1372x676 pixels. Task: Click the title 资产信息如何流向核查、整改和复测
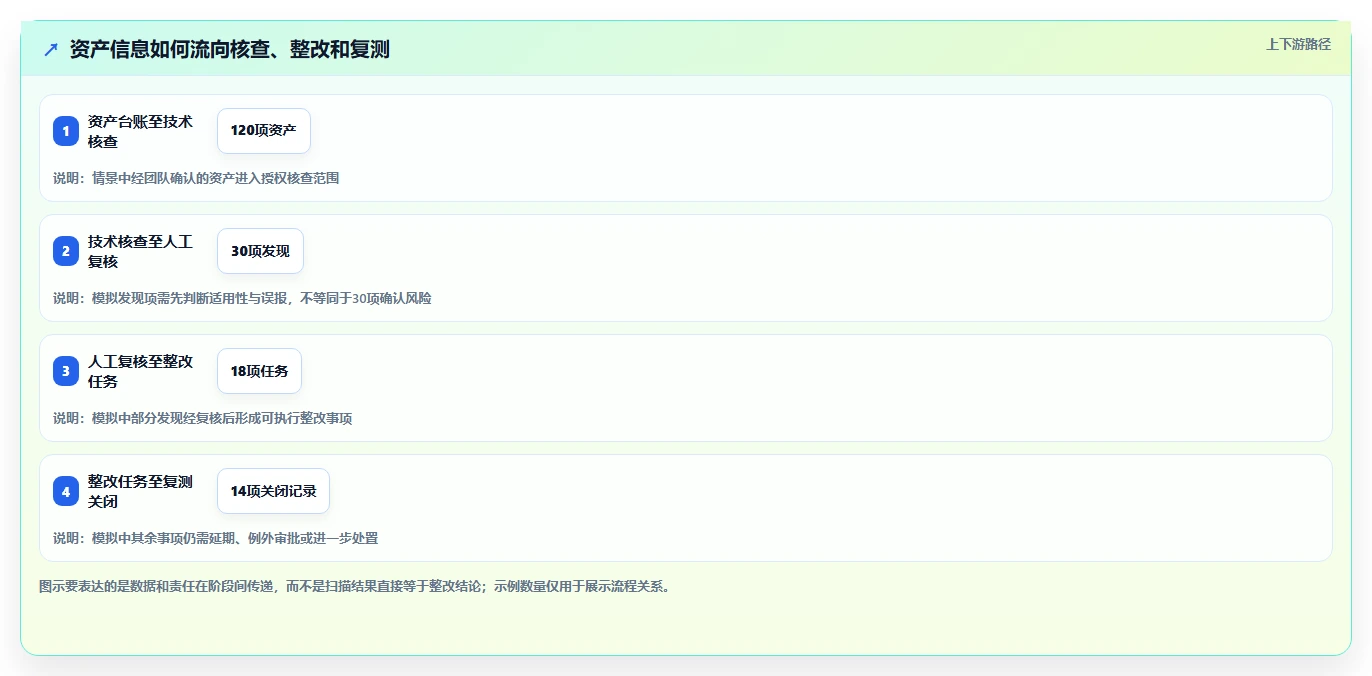(x=230, y=49)
